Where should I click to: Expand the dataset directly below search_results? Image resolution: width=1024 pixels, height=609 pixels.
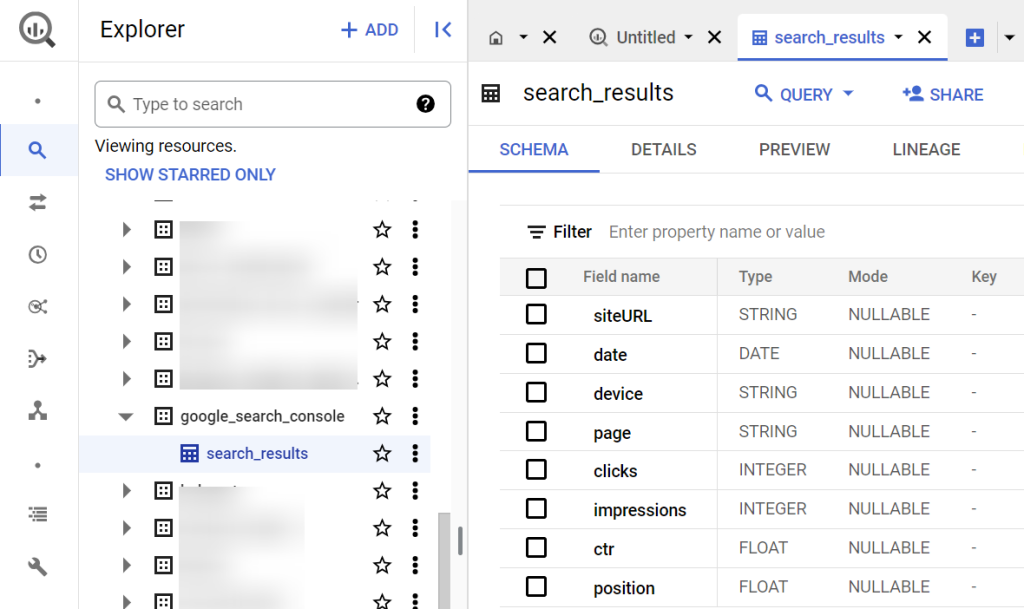click(x=127, y=491)
